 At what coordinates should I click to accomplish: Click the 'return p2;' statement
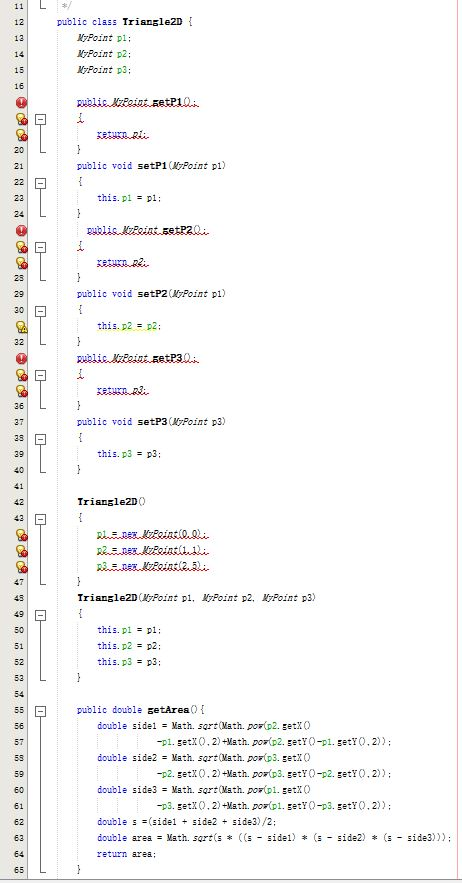pos(123,263)
